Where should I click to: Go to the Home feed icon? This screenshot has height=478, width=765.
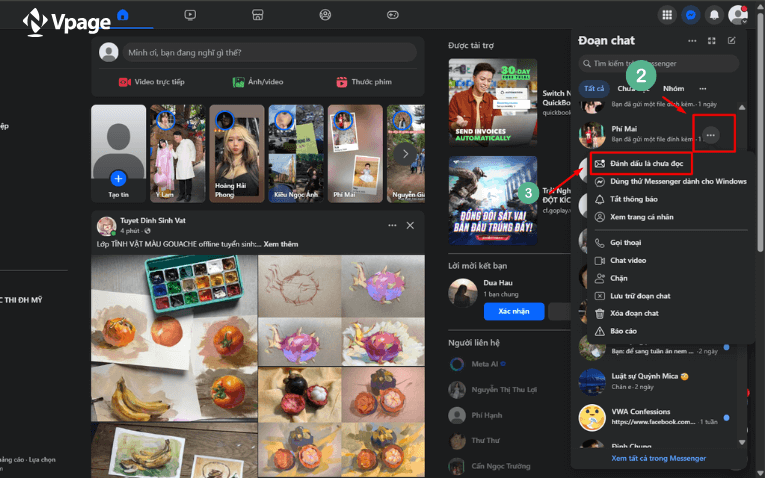[x=123, y=15]
